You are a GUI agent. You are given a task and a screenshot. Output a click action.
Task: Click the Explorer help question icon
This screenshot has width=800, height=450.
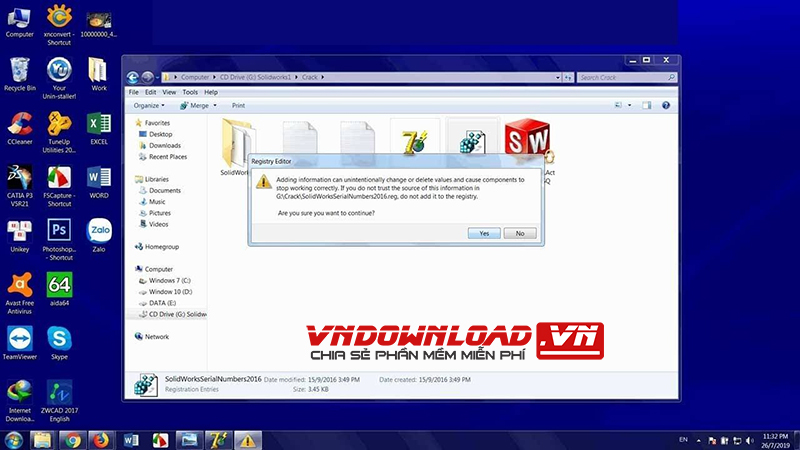pos(665,106)
